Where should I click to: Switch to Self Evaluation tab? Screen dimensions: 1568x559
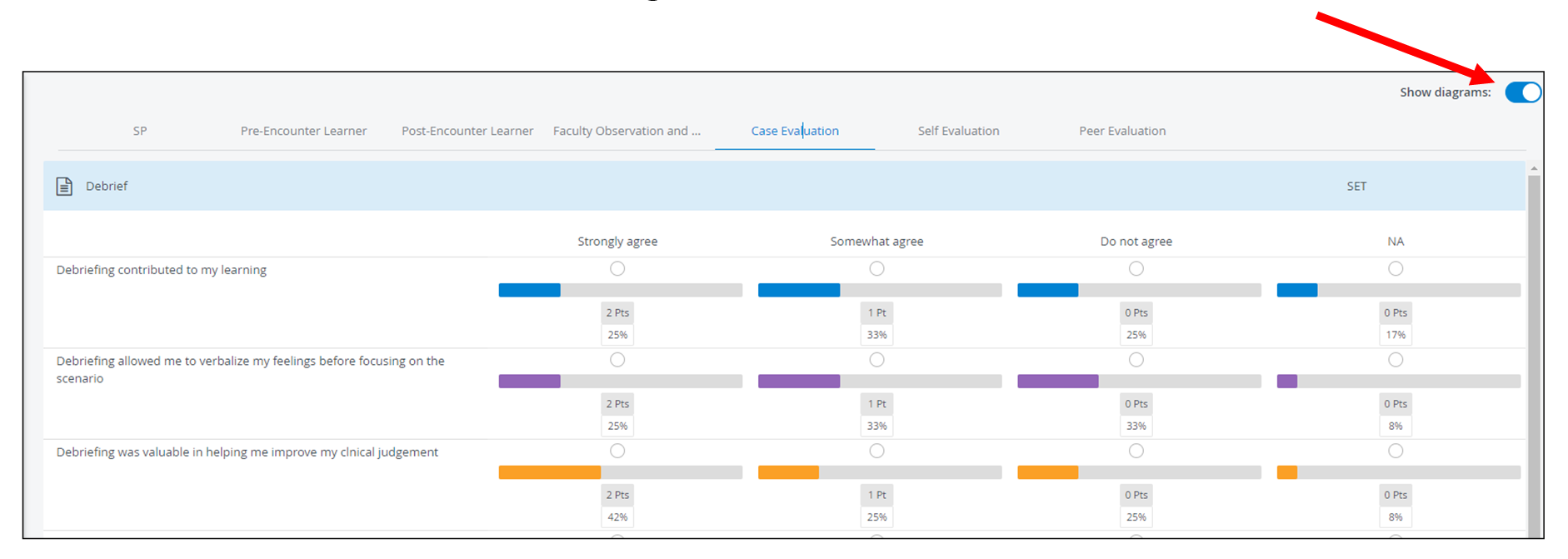pos(958,131)
